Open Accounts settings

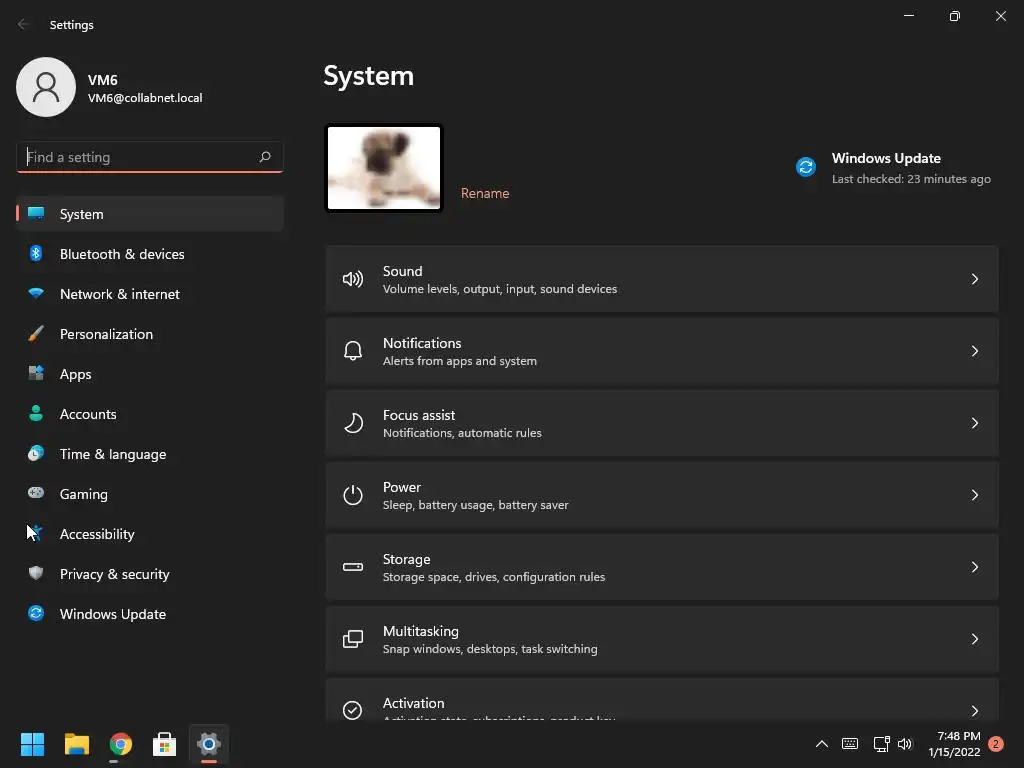click(150, 413)
